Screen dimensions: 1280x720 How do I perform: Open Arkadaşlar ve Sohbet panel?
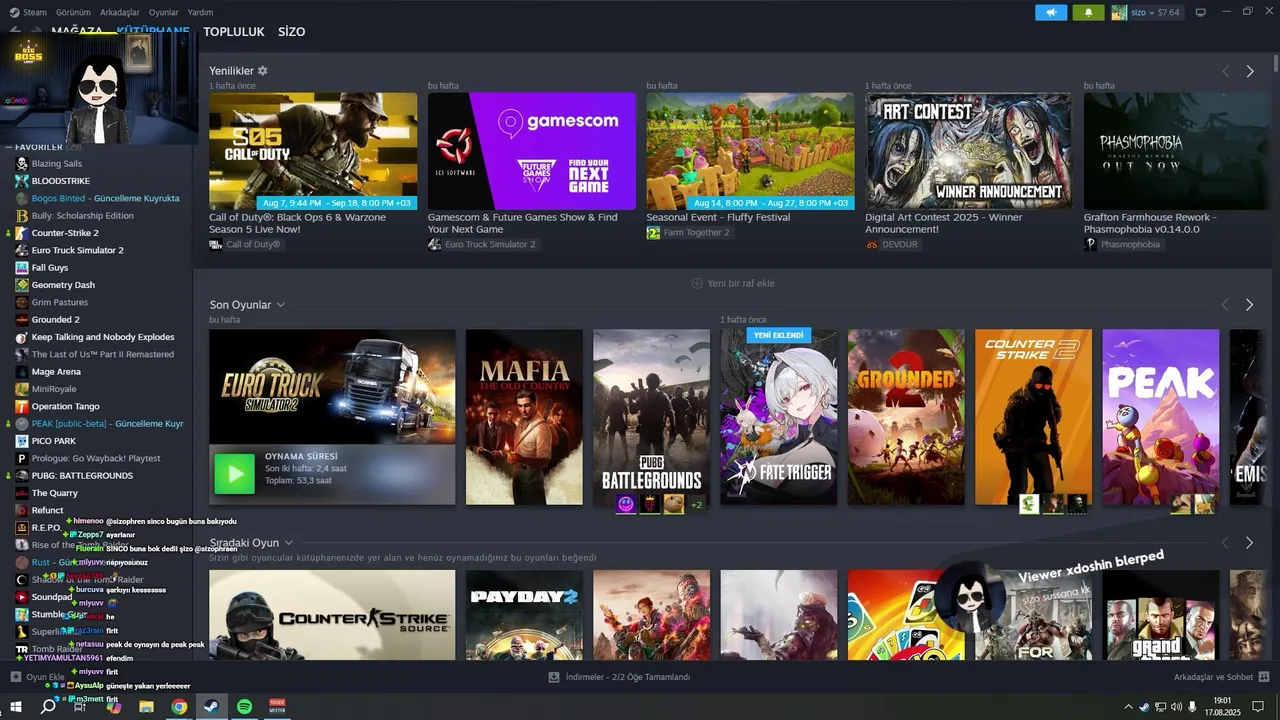(1221, 677)
